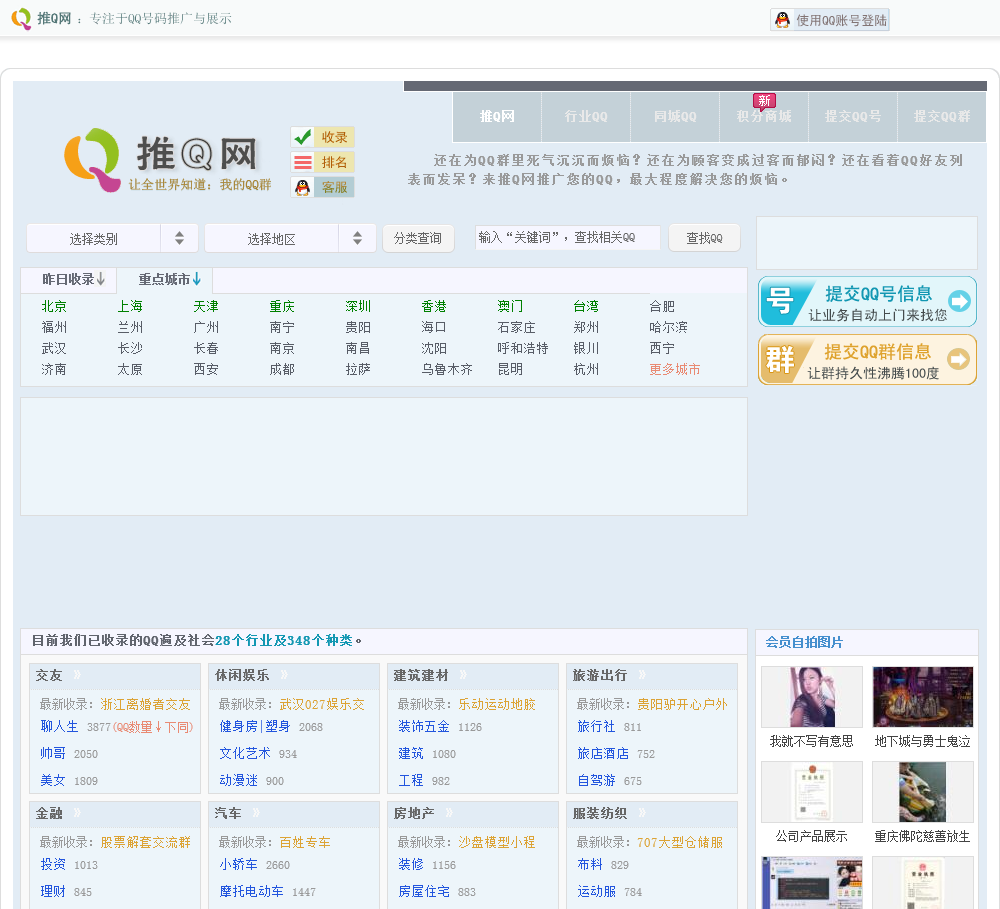Click the 更多城市 link
Viewport: 1000px width, 909px height.
click(674, 369)
